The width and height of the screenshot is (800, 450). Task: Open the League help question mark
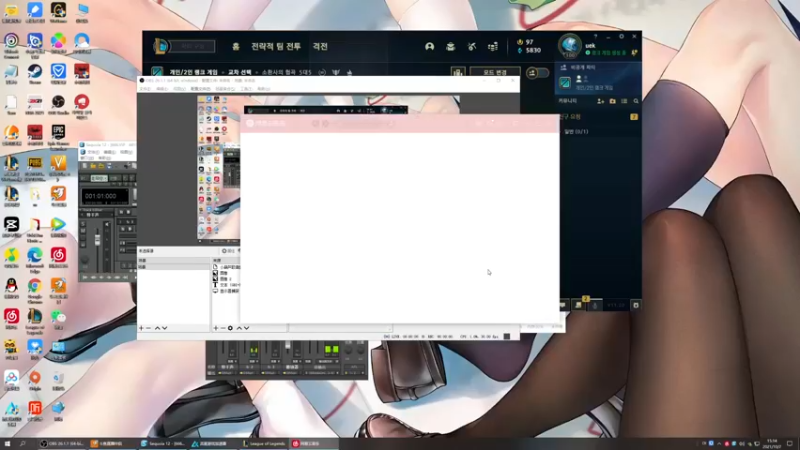pyautogui.click(x=595, y=37)
